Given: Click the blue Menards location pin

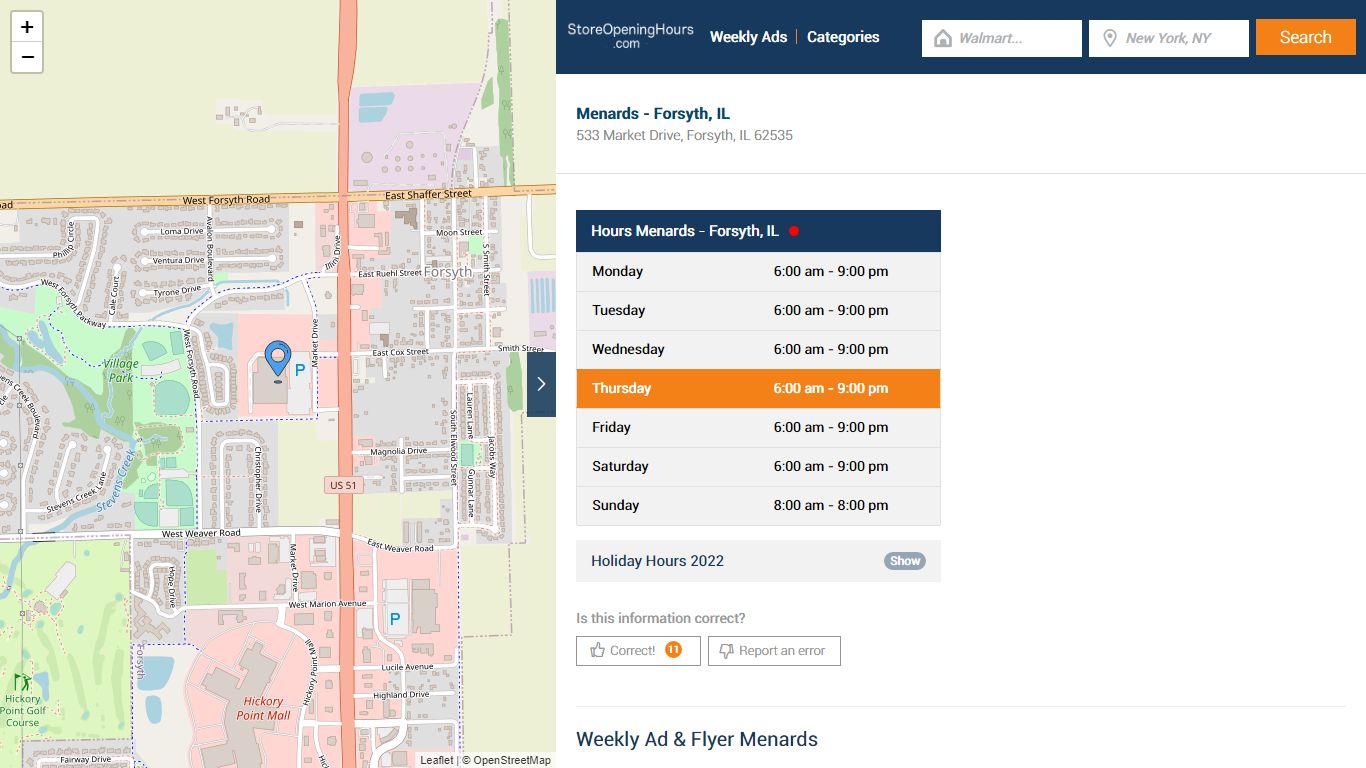Looking at the screenshot, I should click(x=277, y=360).
